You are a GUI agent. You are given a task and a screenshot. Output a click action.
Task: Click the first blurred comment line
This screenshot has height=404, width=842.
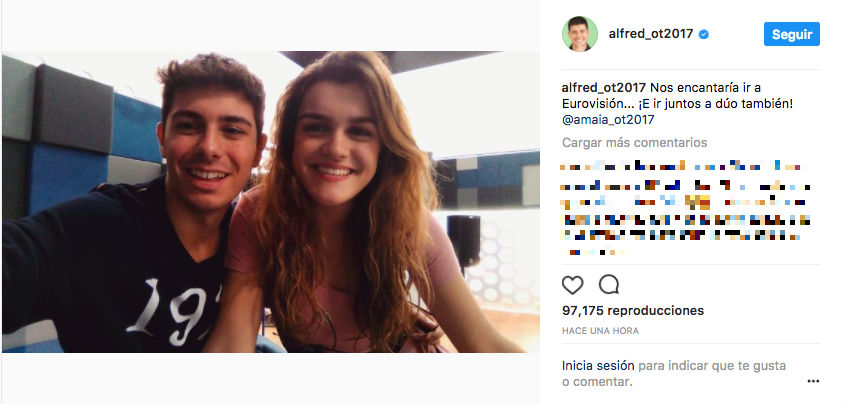click(x=680, y=165)
